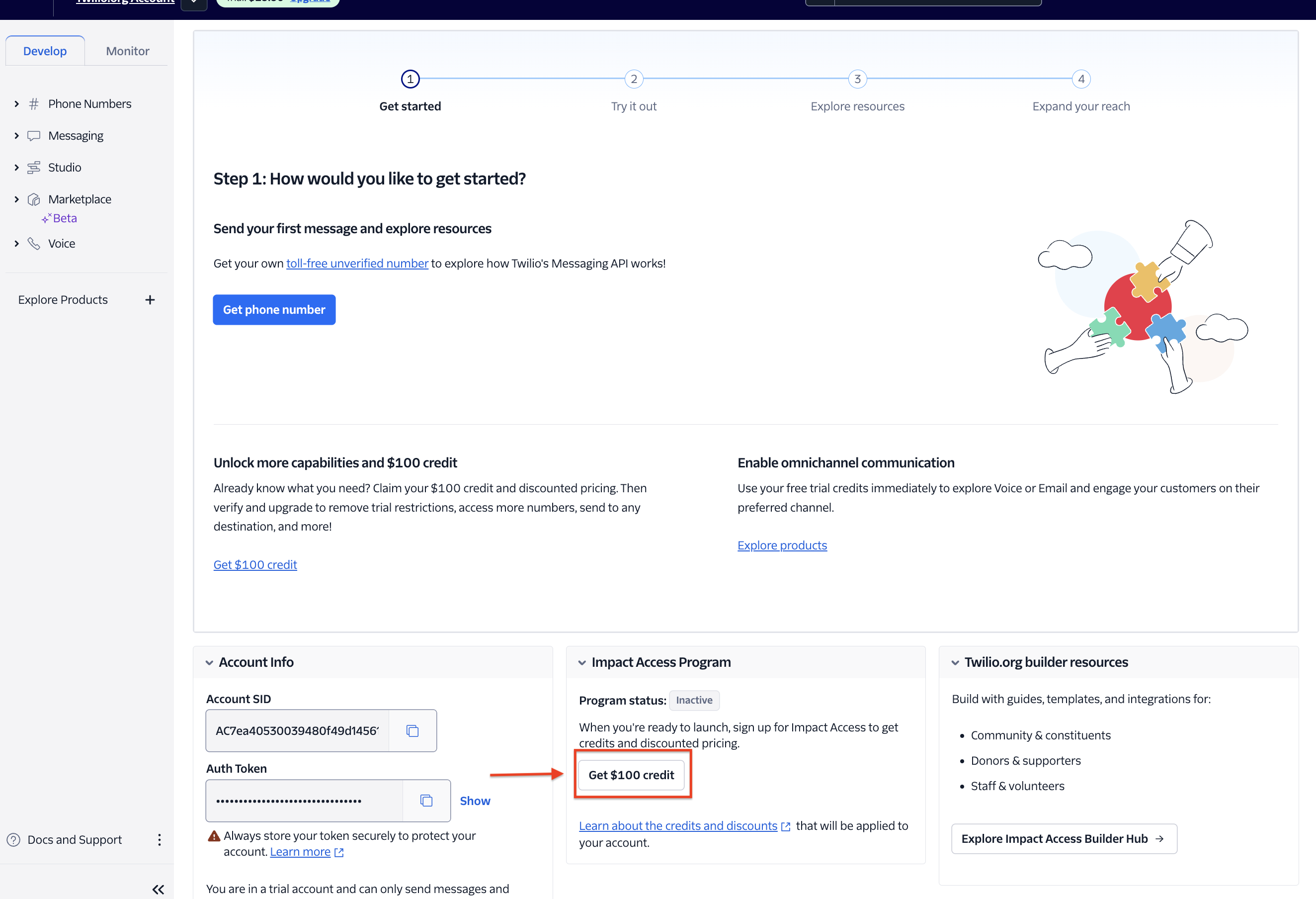The height and width of the screenshot is (899, 1316).
Task: Open Studio in the sidebar
Action: point(65,168)
